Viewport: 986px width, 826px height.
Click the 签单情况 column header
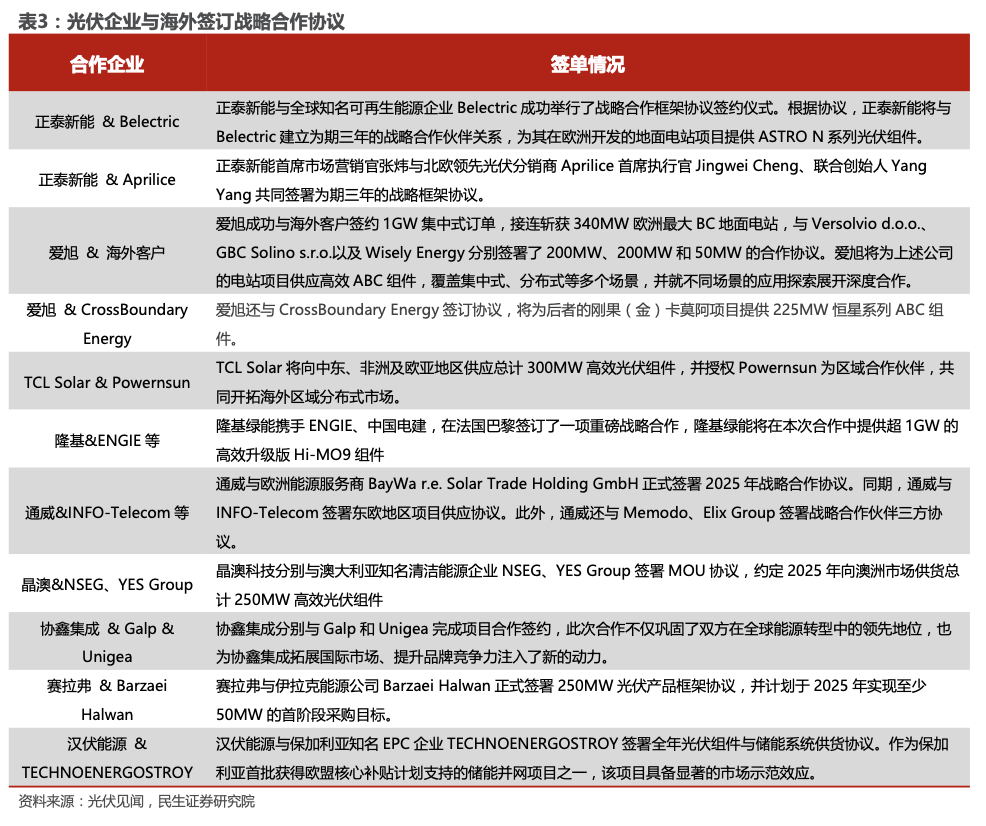587,64
